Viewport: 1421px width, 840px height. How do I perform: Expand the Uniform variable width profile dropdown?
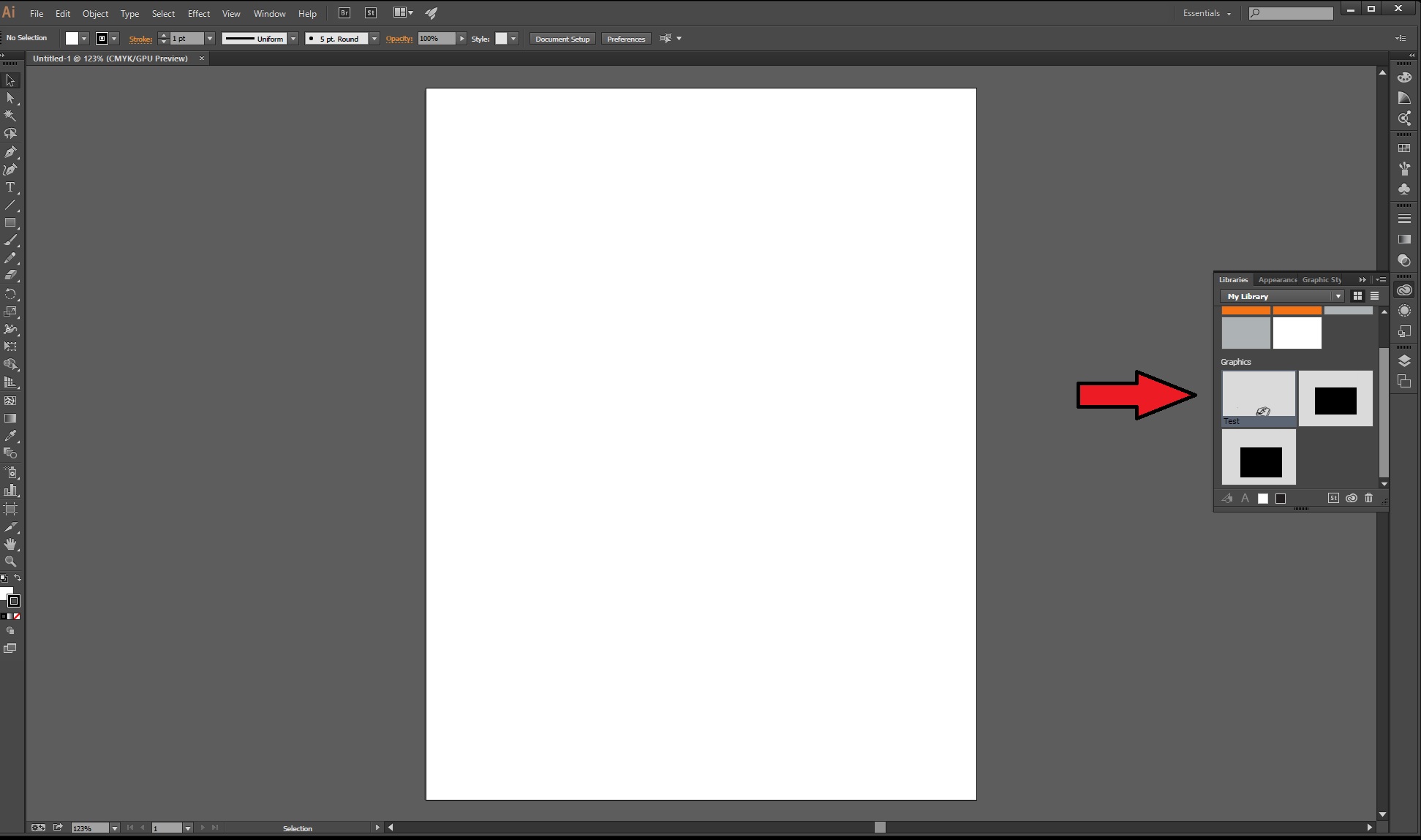point(293,39)
